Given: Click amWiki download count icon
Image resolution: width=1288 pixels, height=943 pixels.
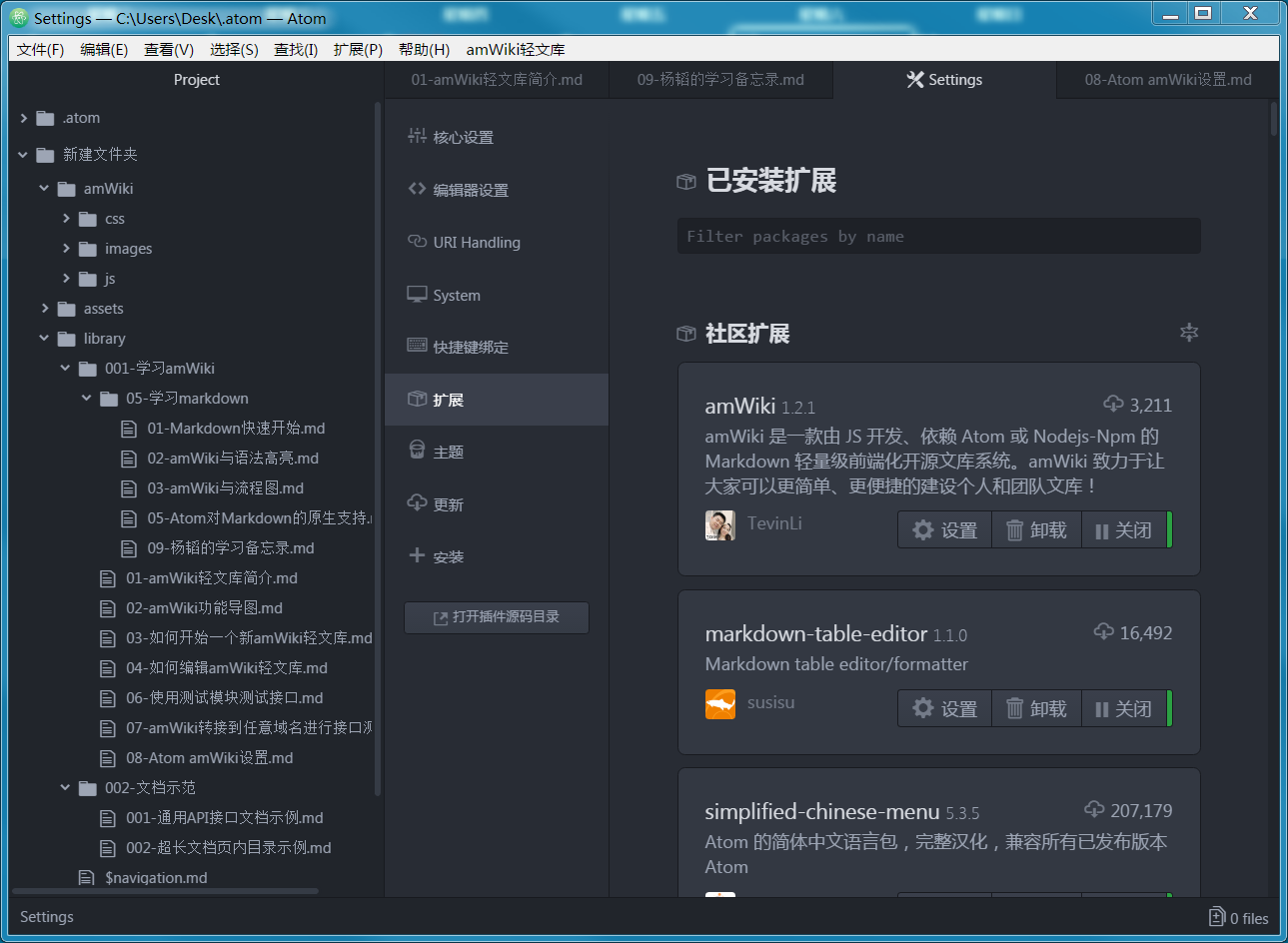Looking at the screenshot, I should click(x=1113, y=404).
